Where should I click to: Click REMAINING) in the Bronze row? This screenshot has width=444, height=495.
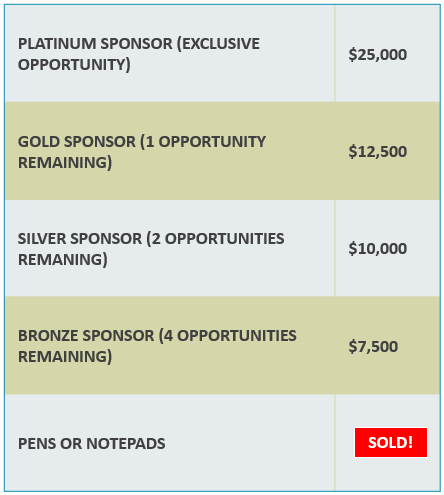coord(65,357)
